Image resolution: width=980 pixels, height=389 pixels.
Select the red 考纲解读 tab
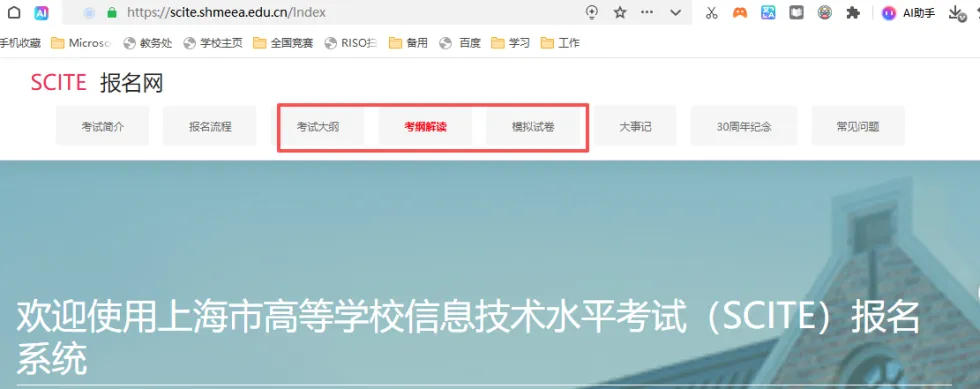tap(425, 126)
